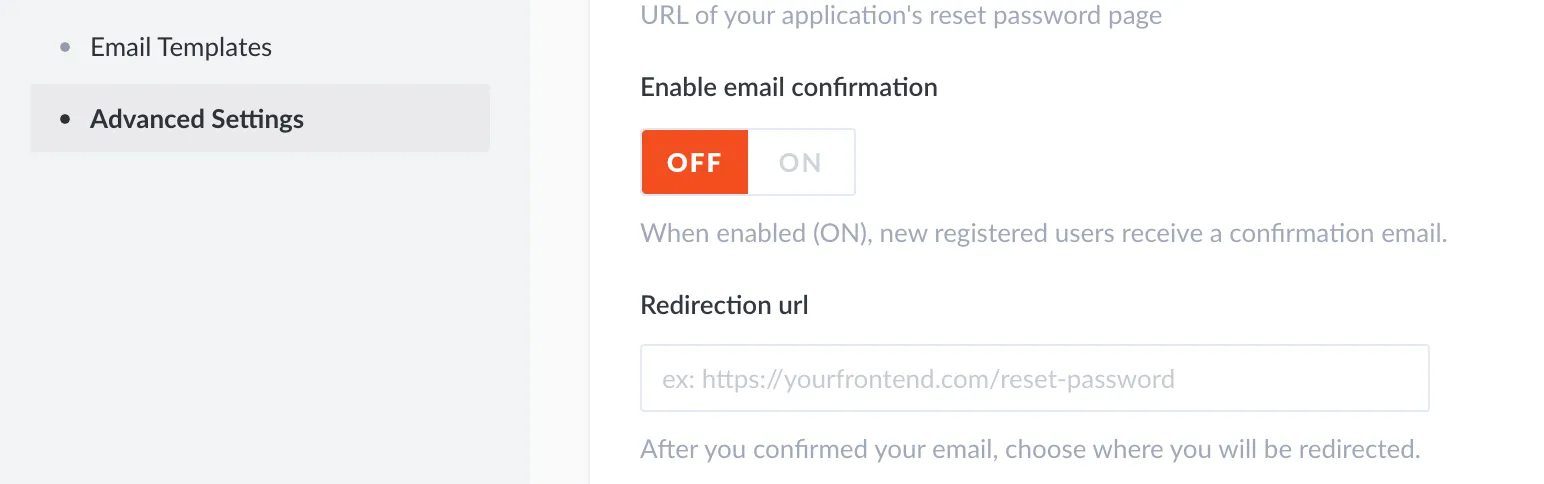Viewport: 1544px width, 484px height.
Task: Click the bullet beside Email Templates
Action: click(66, 47)
